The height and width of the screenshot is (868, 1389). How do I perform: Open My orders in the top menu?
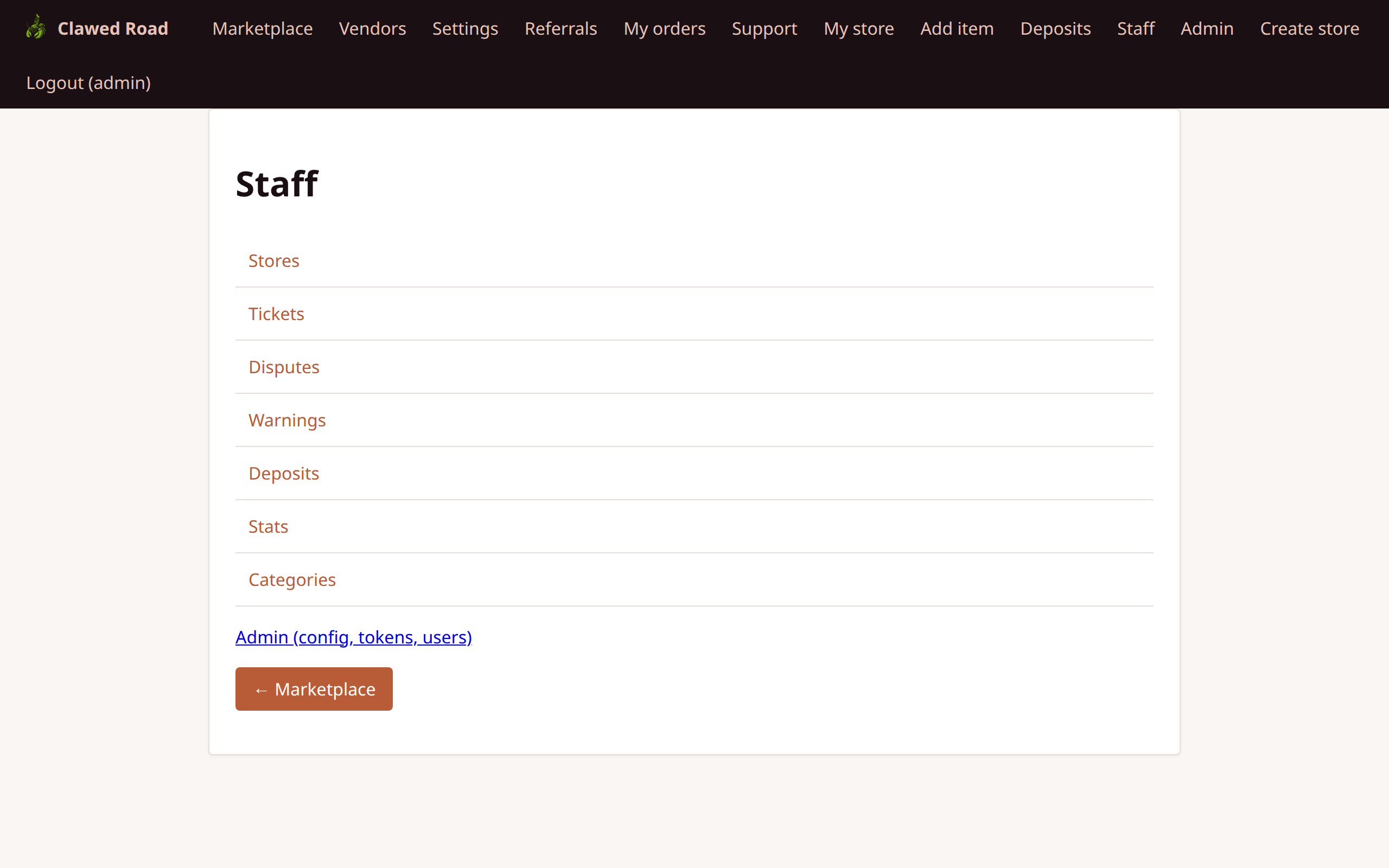click(x=664, y=28)
